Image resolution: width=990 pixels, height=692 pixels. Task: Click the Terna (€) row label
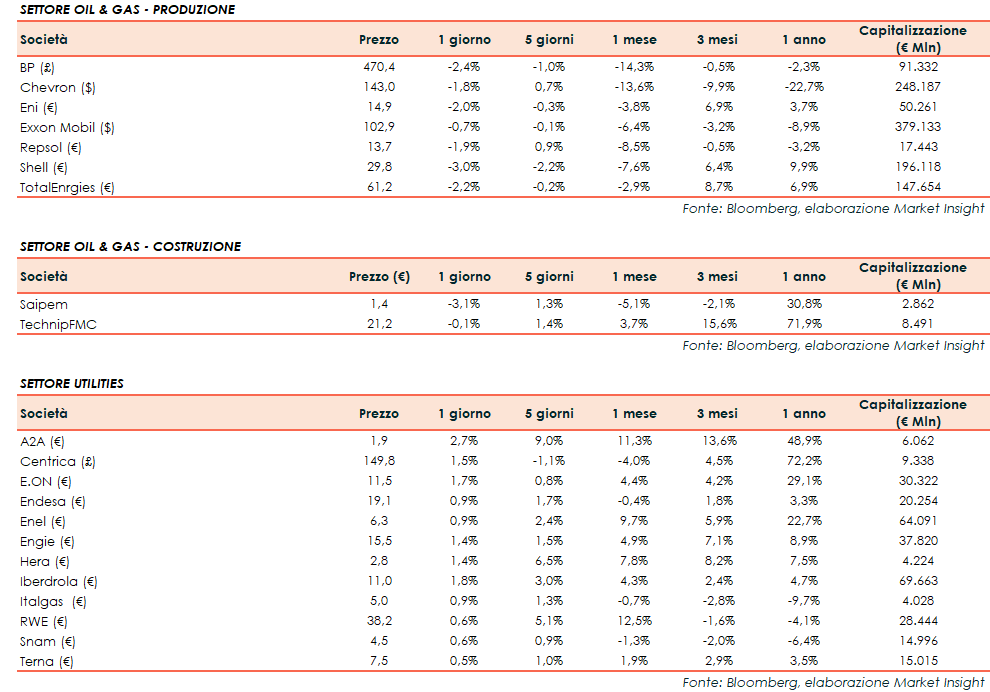click(47, 661)
